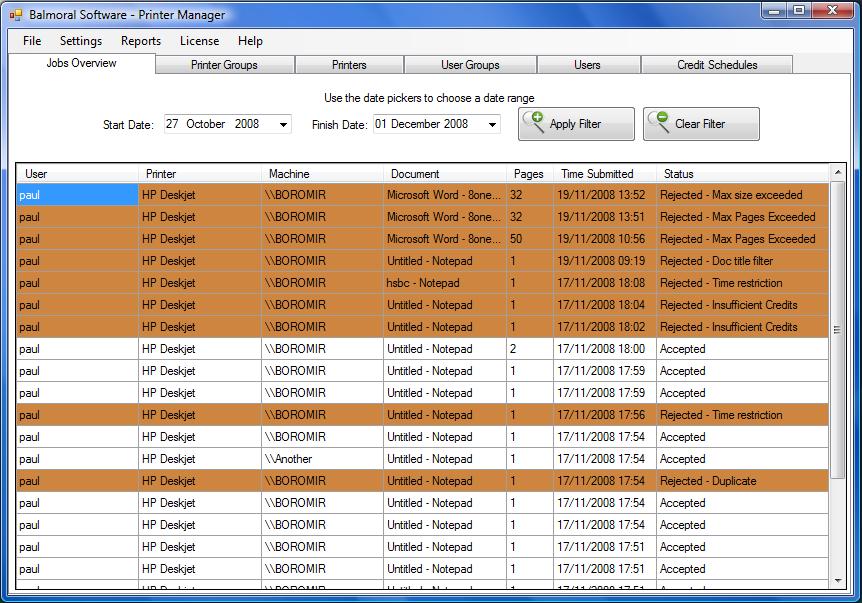
Task: Switch to the Printer Groups tab
Action: point(224,65)
